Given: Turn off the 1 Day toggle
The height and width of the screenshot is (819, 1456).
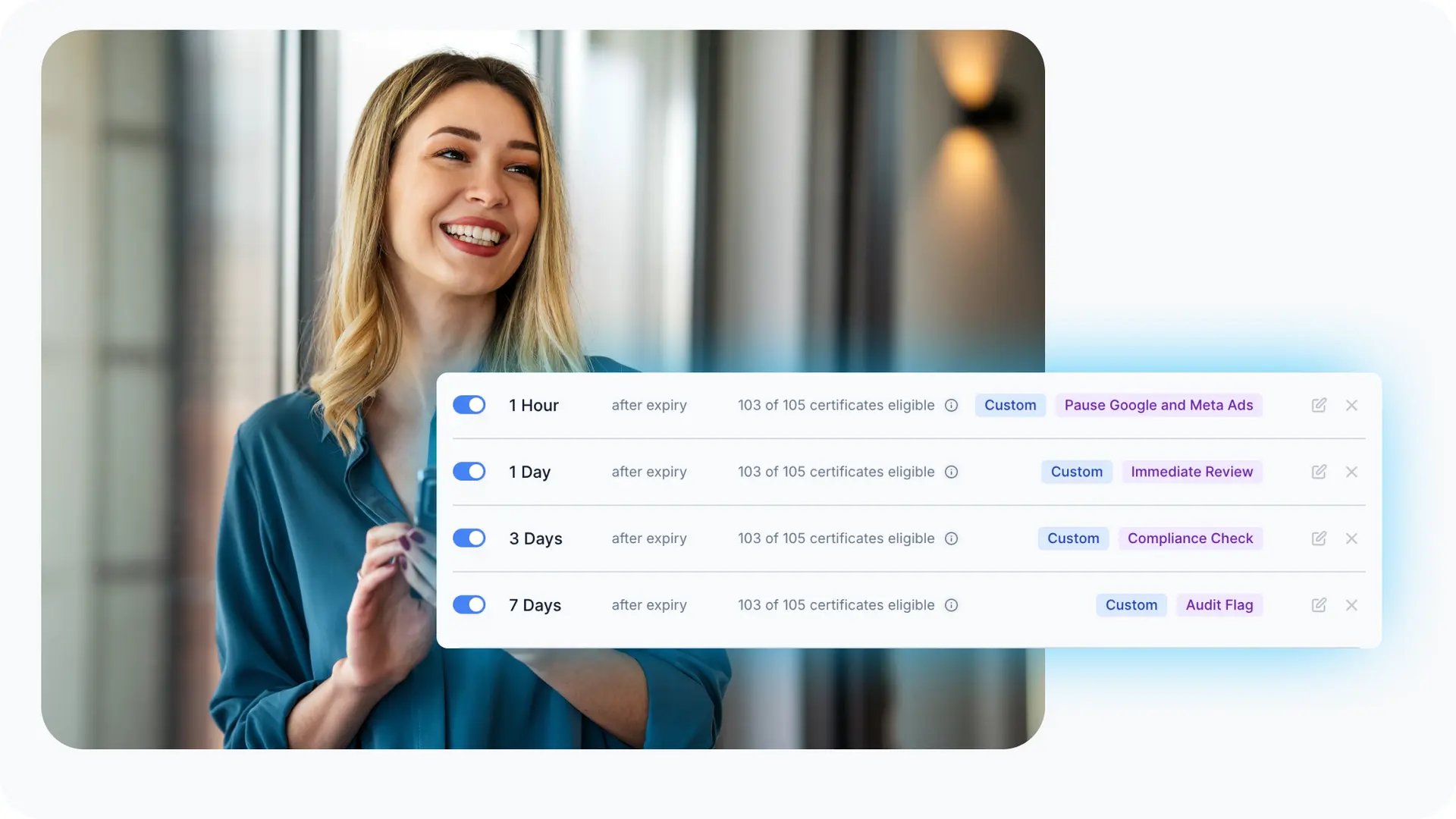Looking at the screenshot, I should (469, 472).
